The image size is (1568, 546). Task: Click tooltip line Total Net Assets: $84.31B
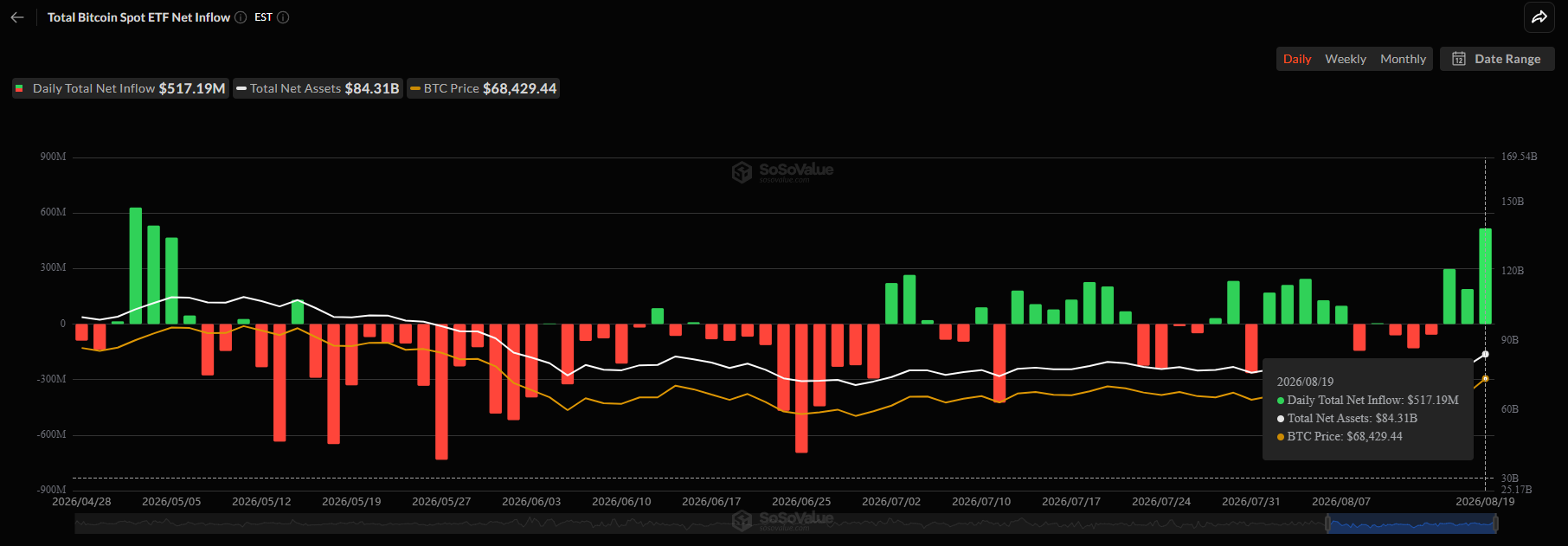click(1347, 418)
